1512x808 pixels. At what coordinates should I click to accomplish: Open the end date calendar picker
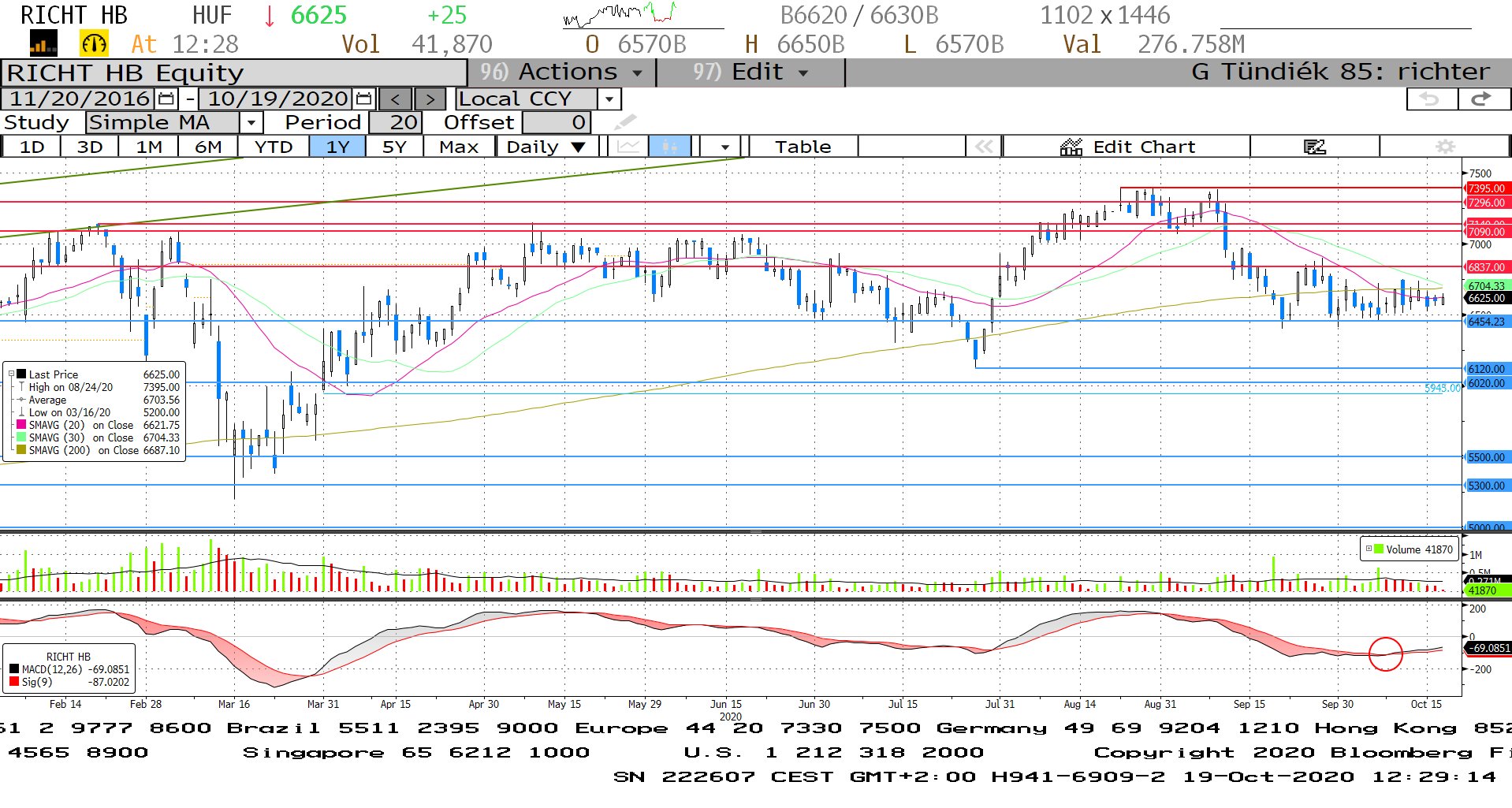coord(363,99)
